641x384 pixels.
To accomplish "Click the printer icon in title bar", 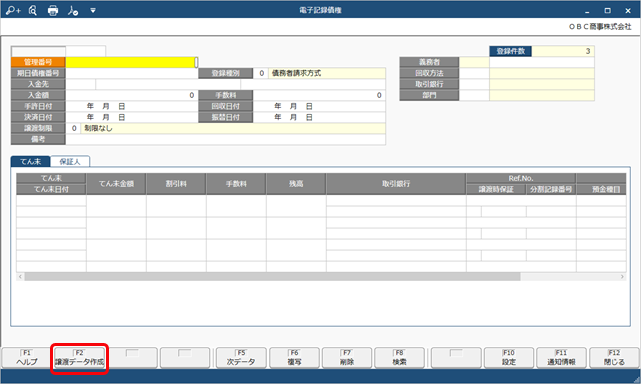I will [53, 10].
